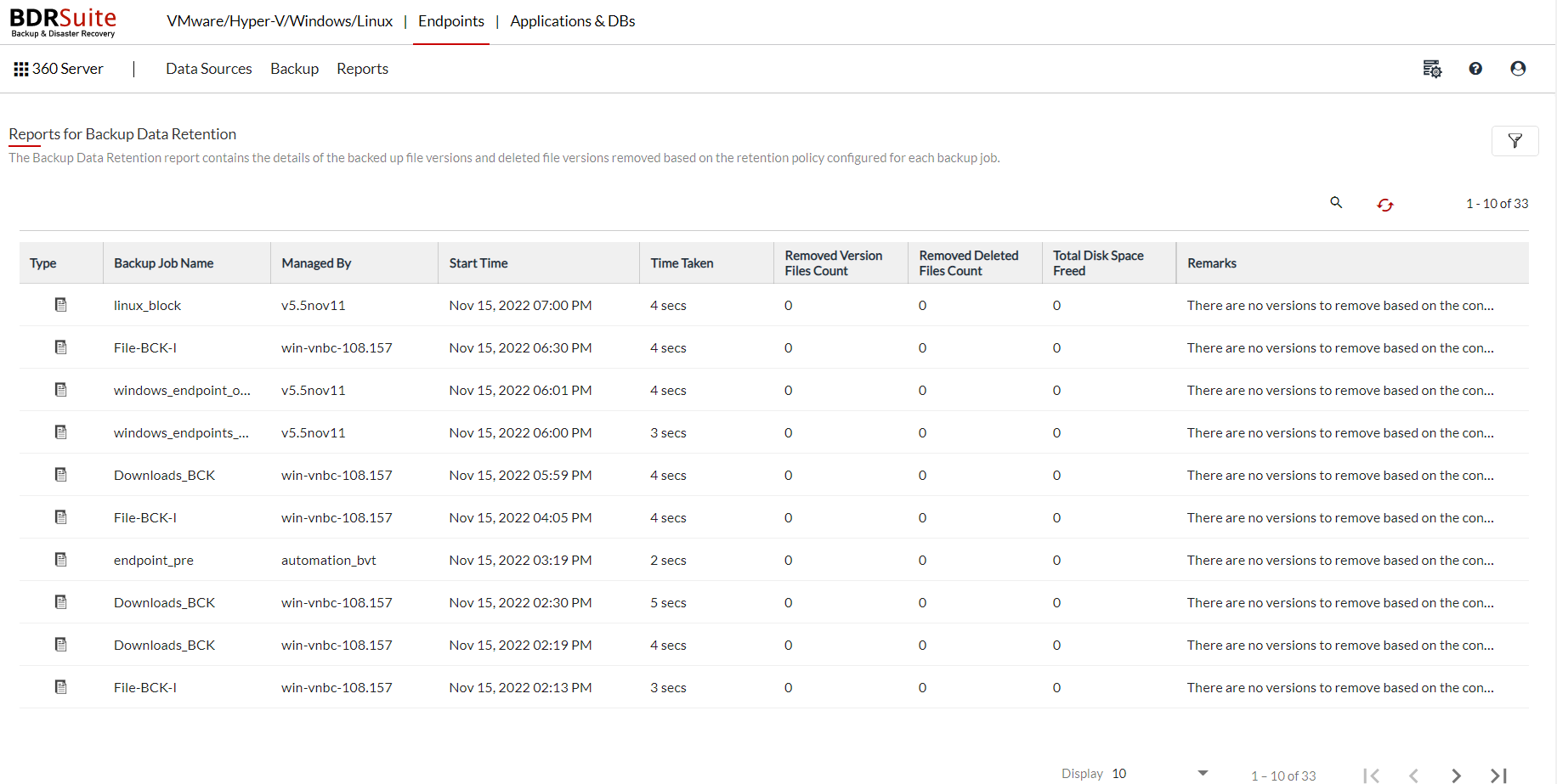The image size is (1557, 784).
Task: Click start time Nov 15, 2022 02:13 PM
Action: coord(520,687)
